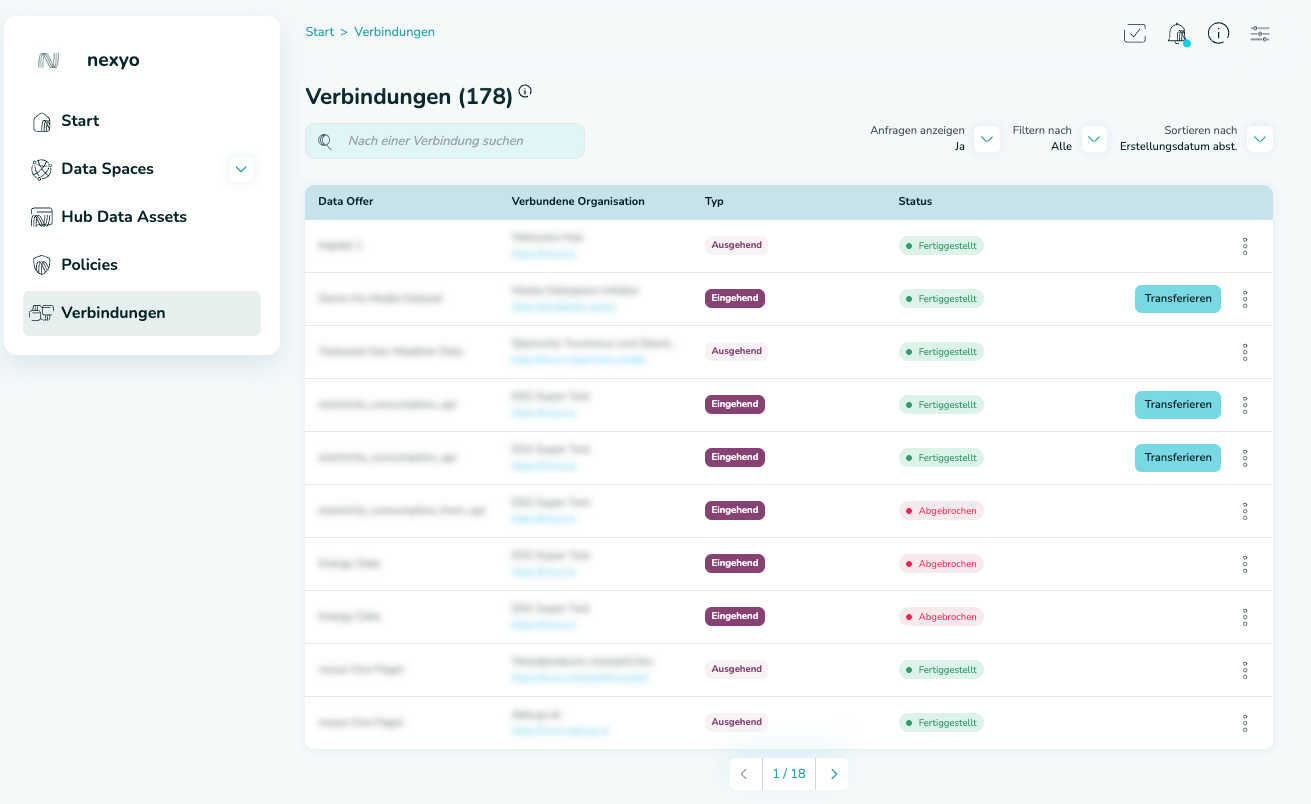Click the Eingehend badge on the second row
Viewport: 1311px width, 804px height.
click(735, 298)
